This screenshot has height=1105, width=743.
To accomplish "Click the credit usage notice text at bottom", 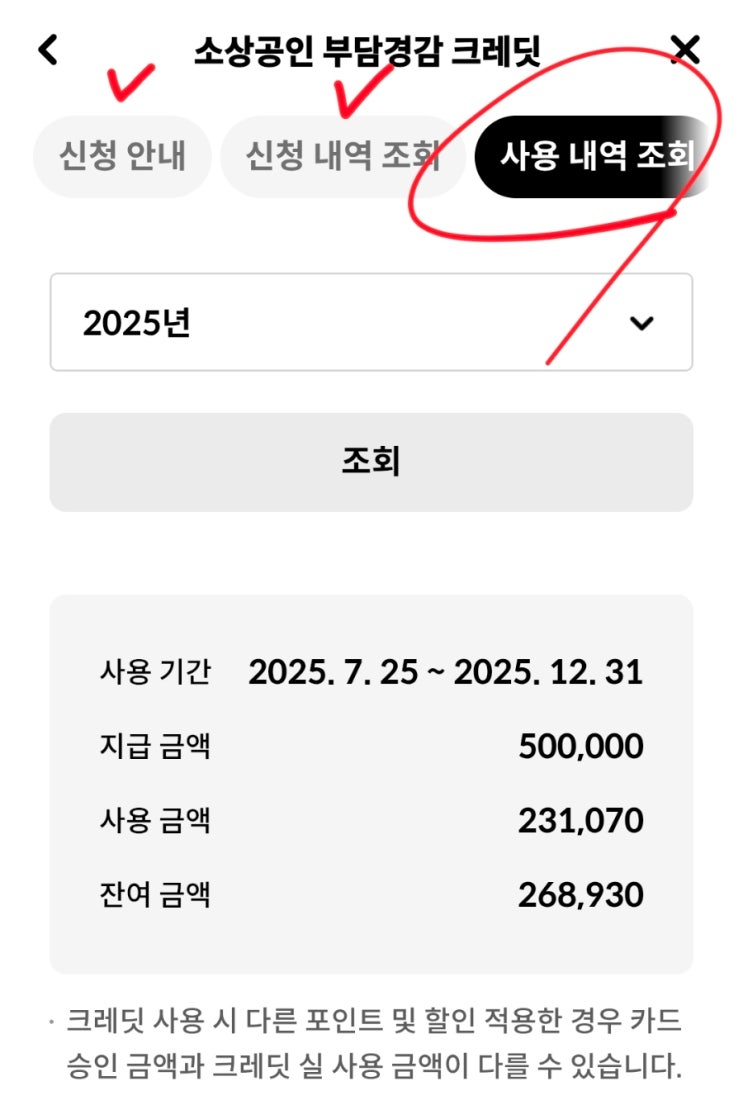I will [368, 1044].
